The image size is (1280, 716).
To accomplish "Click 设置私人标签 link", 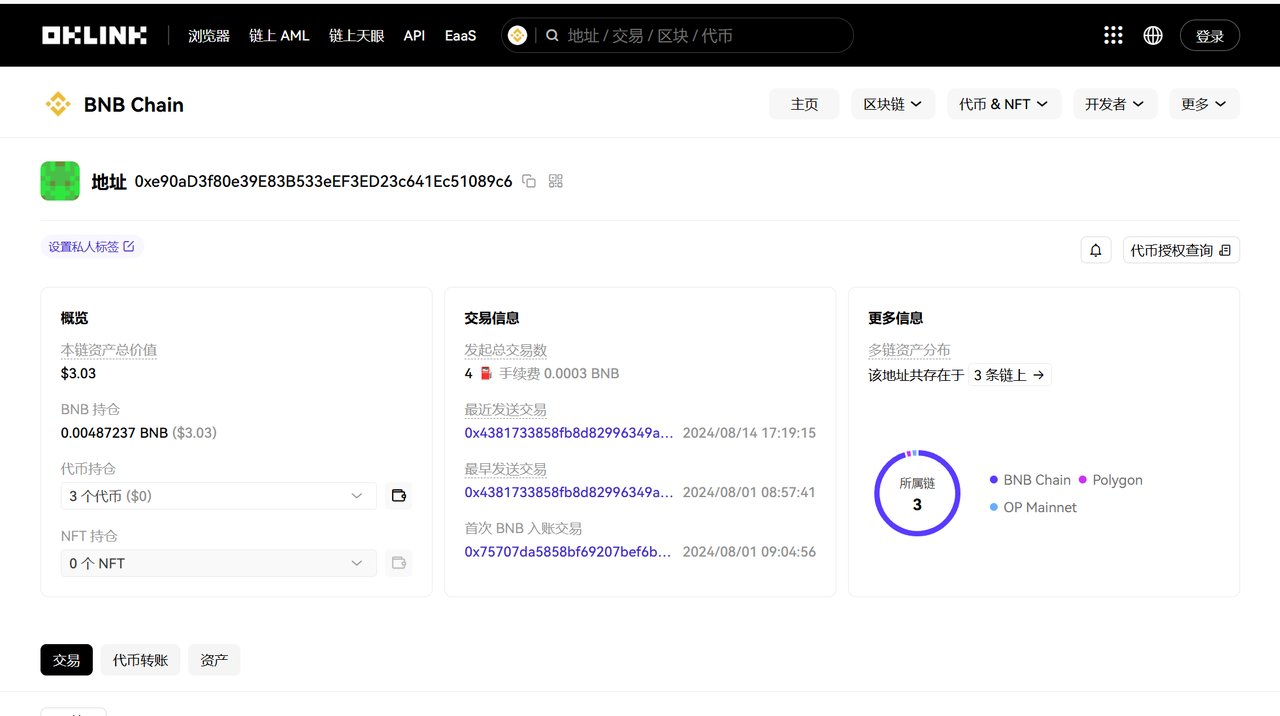I will pos(92,246).
